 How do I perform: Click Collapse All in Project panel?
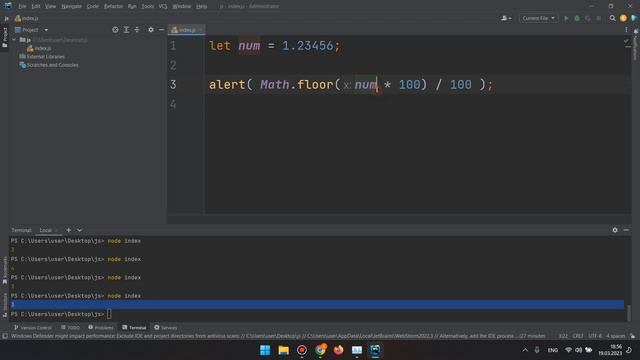tap(137, 30)
